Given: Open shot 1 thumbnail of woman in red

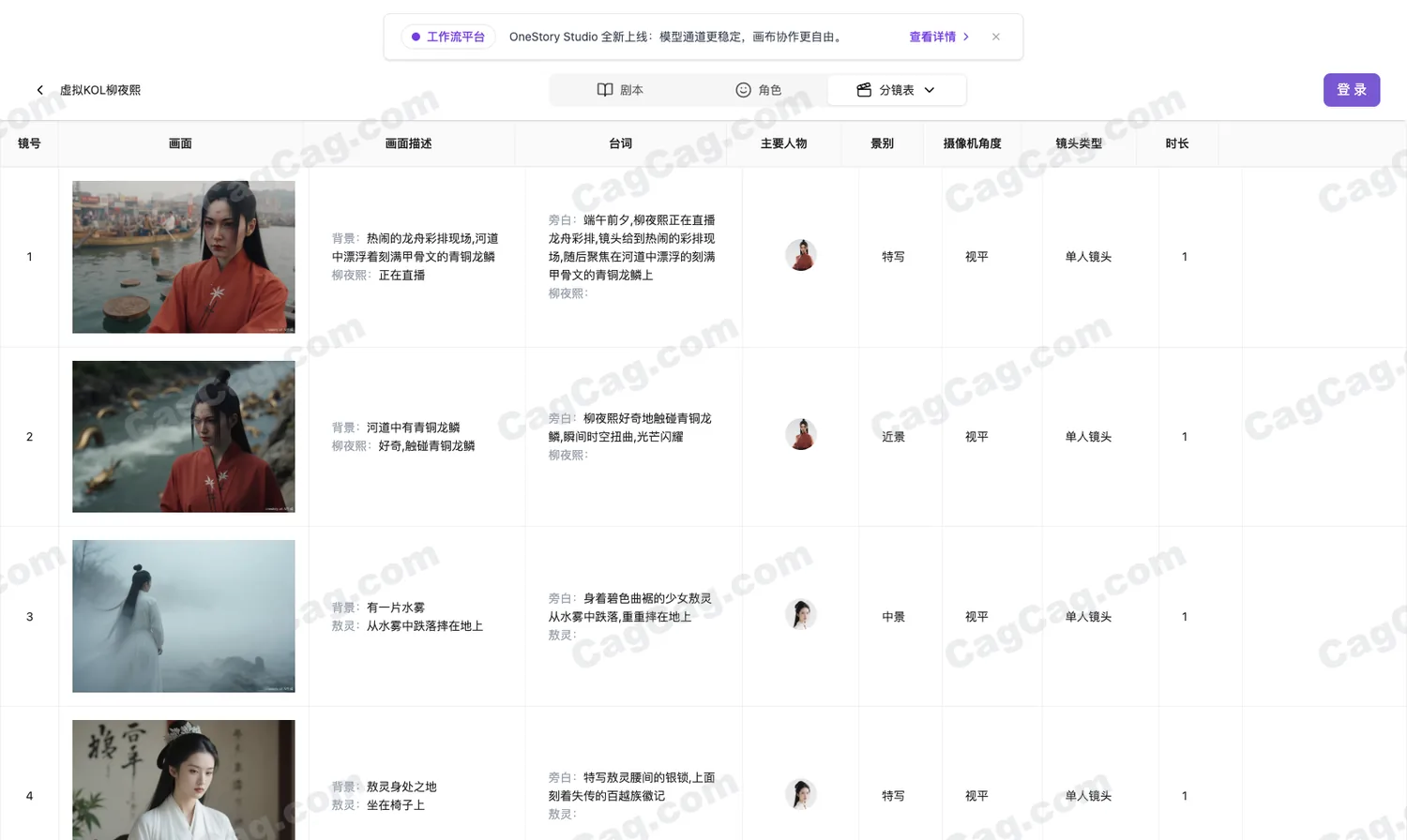Looking at the screenshot, I should [x=184, y=257].
